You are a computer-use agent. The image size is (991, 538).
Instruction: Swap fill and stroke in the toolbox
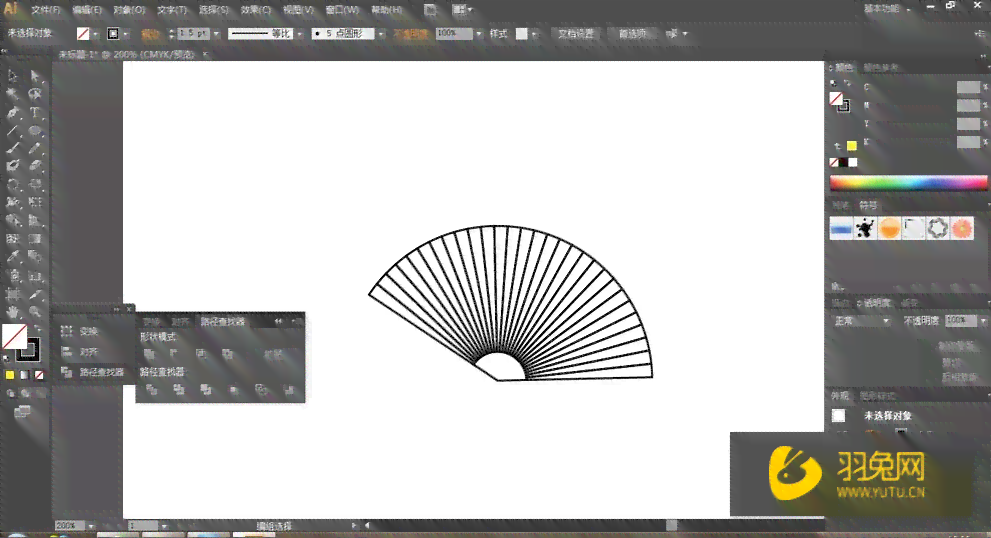[x=38, y=329]
